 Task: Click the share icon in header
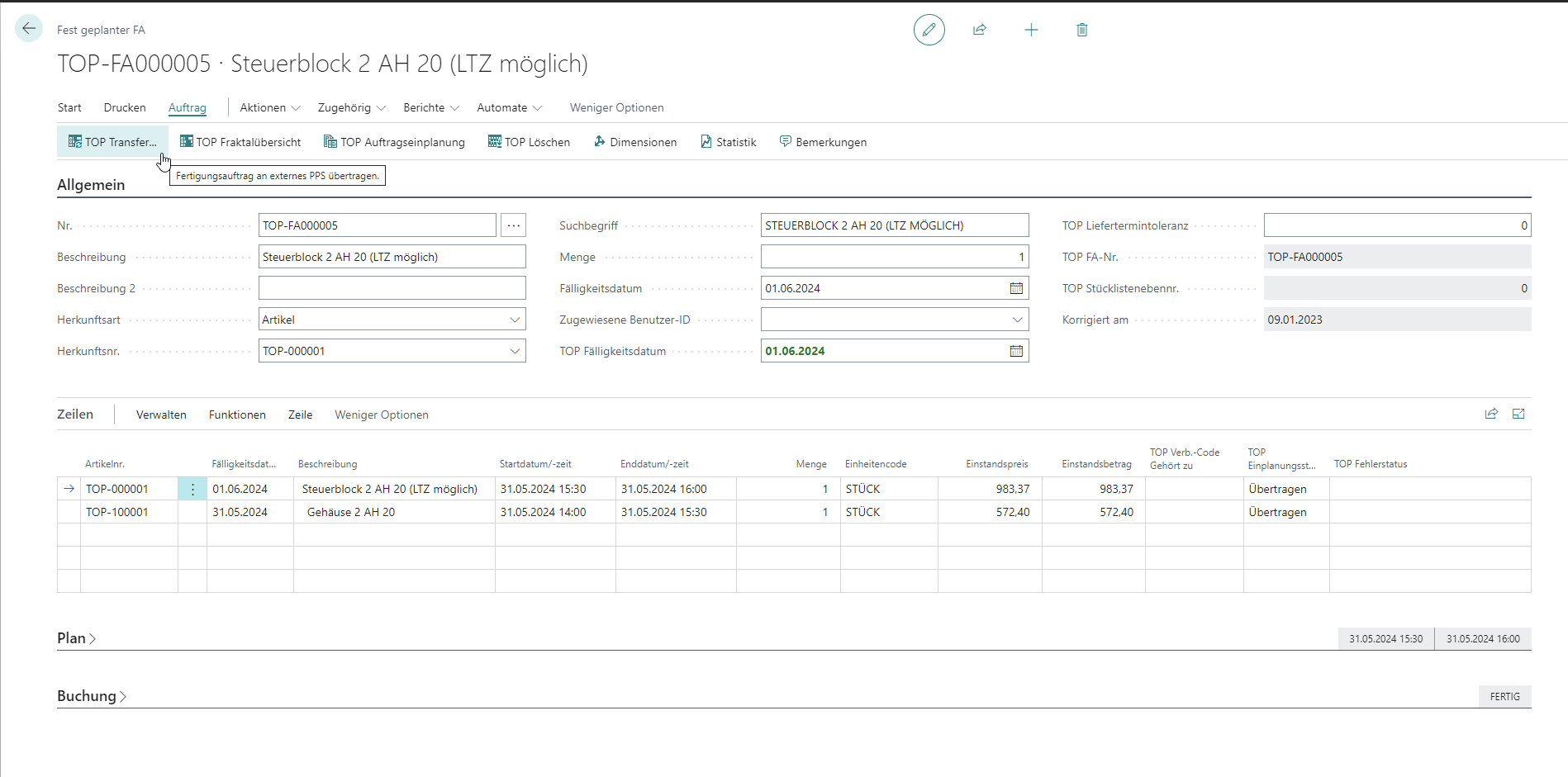980,30
